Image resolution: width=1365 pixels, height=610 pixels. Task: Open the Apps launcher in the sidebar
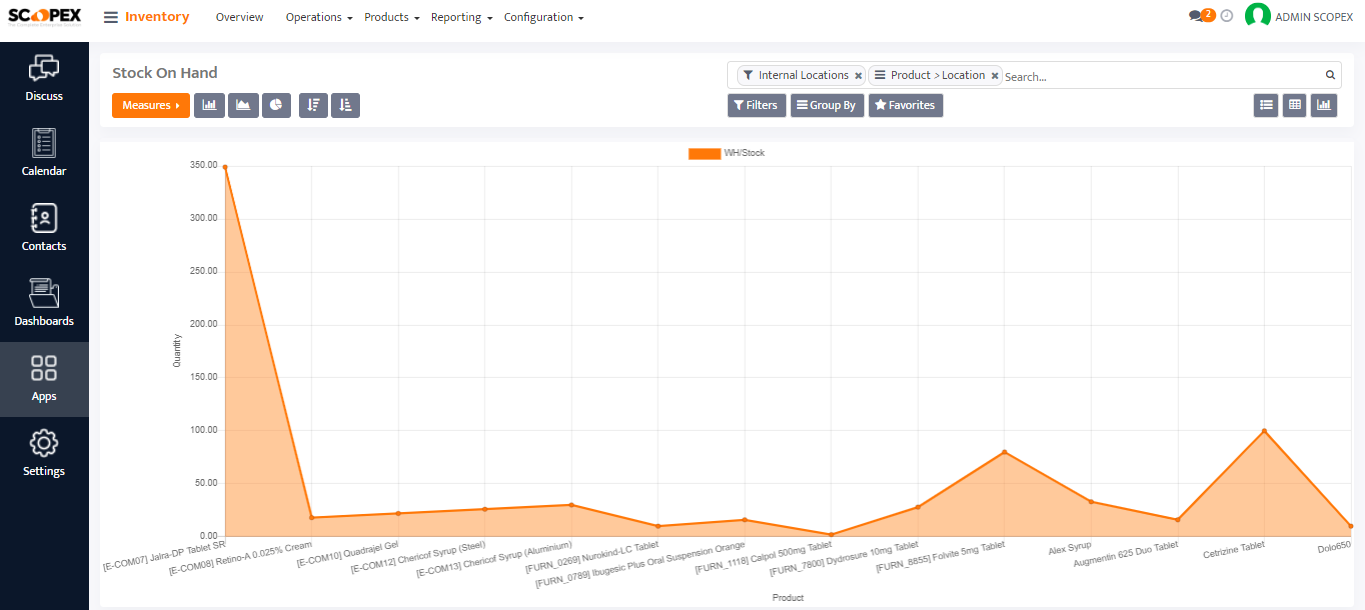(44, 379)
